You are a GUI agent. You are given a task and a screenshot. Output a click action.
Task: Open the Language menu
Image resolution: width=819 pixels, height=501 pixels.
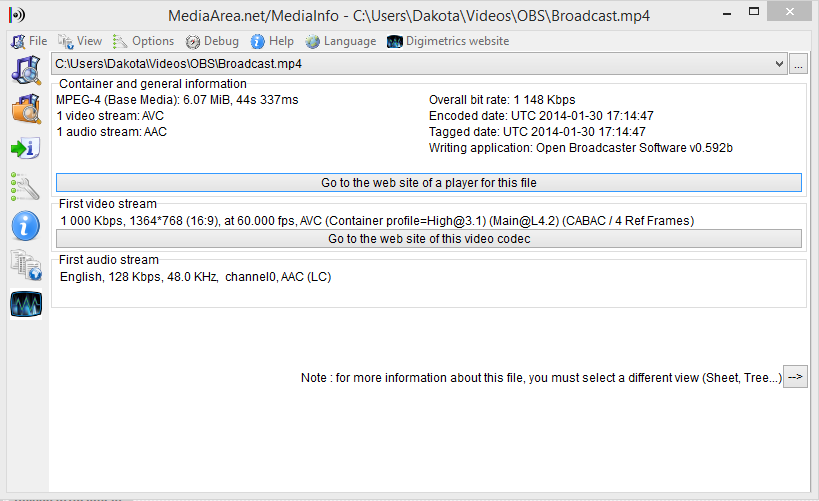(341, 41)
